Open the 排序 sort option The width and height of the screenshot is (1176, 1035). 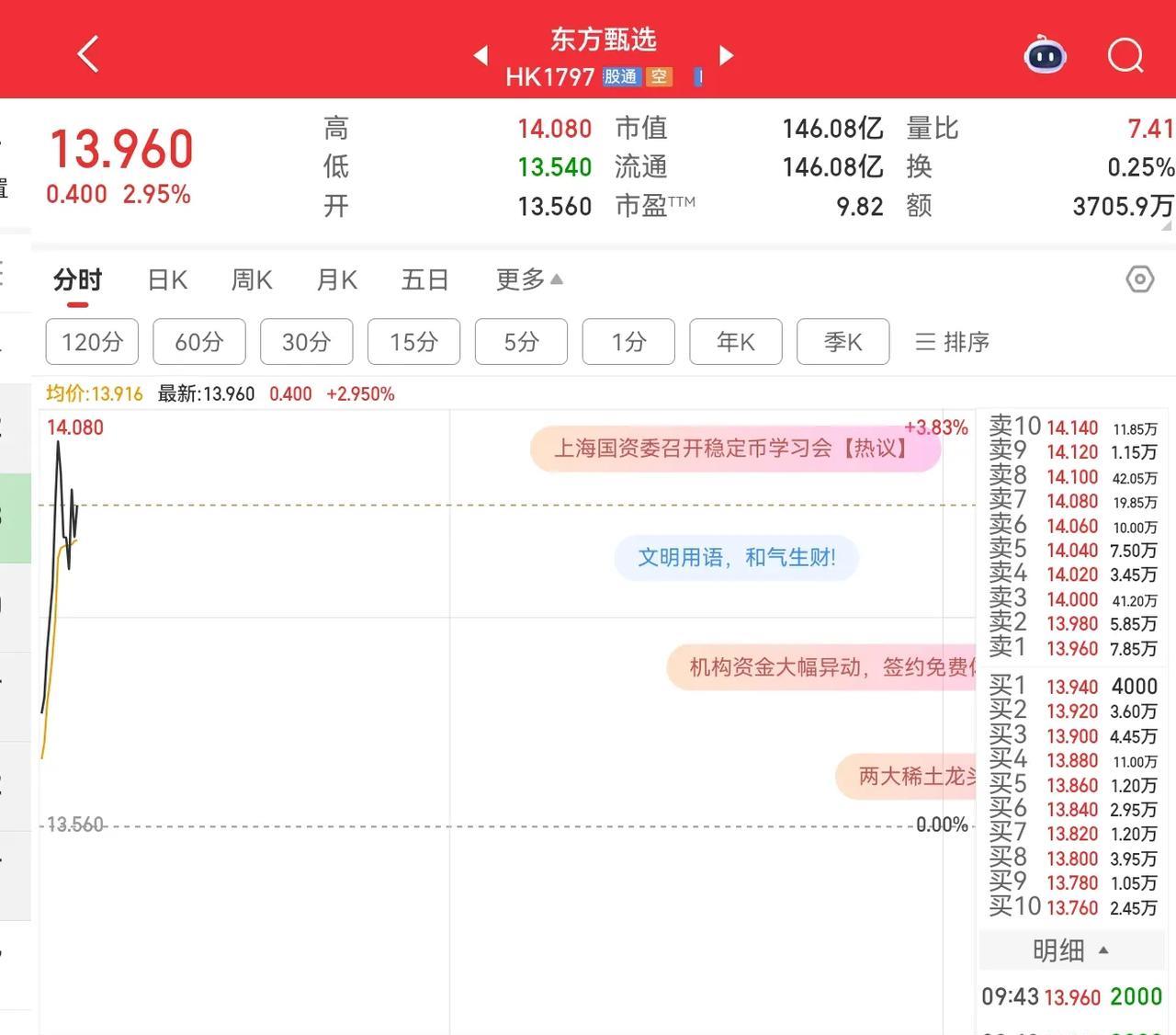pos(952,342)
